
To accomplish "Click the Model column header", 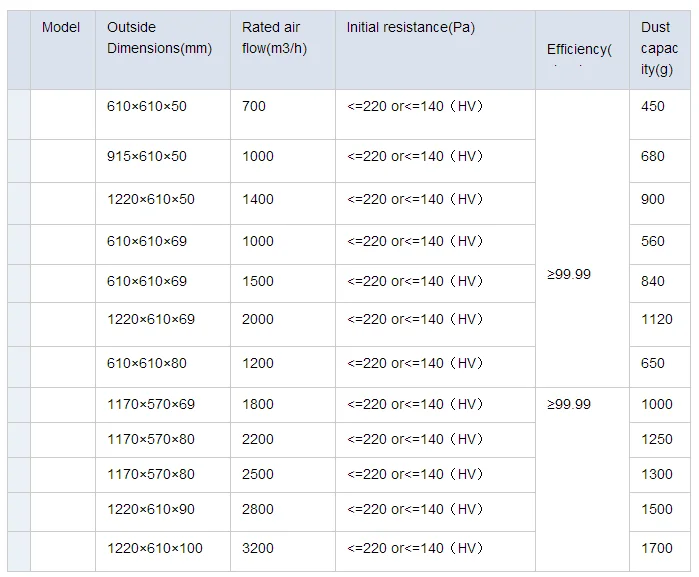I will coord(61,28).
